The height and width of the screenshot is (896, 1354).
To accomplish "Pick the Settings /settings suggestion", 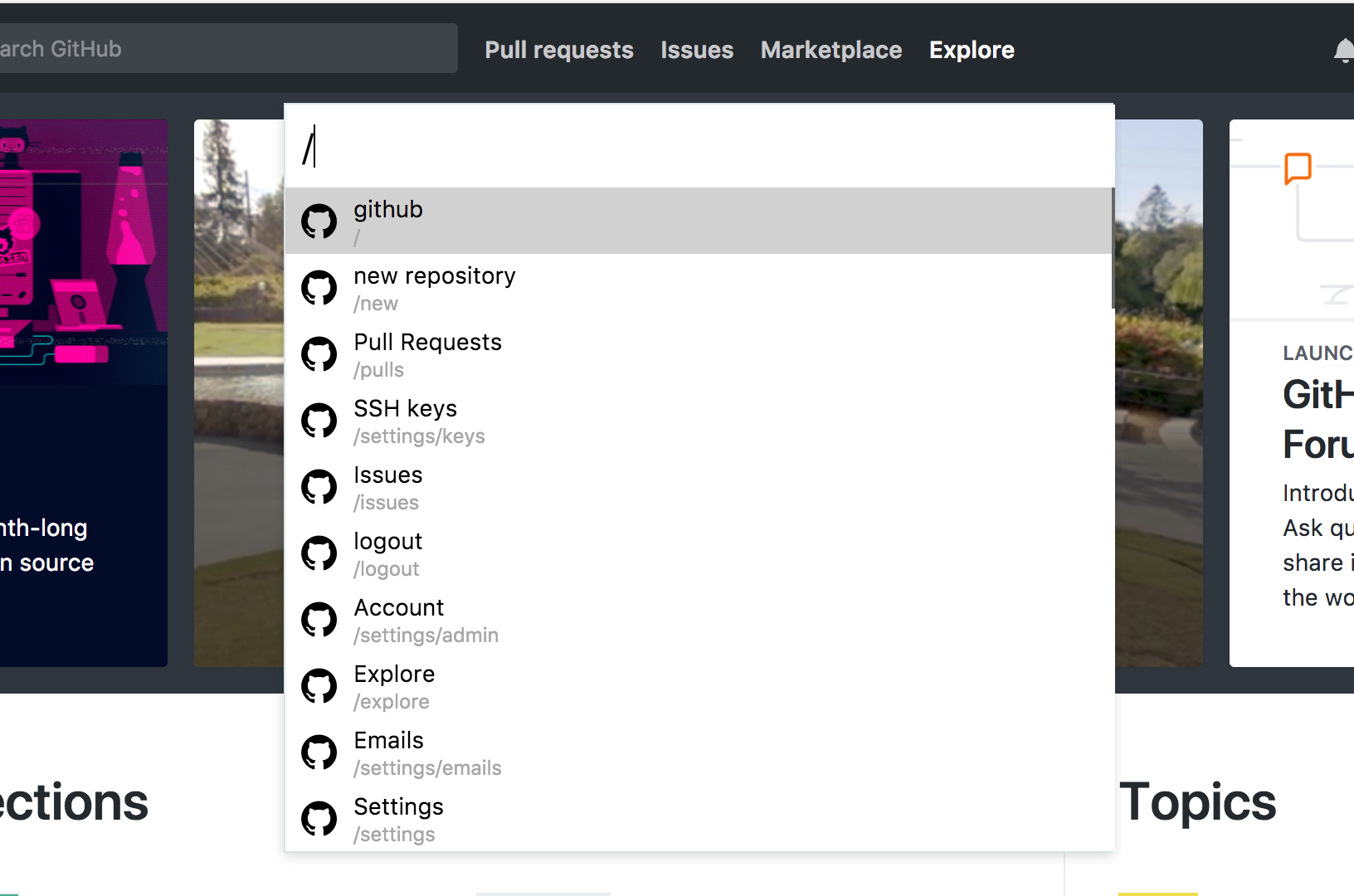I will coord(698,818).
